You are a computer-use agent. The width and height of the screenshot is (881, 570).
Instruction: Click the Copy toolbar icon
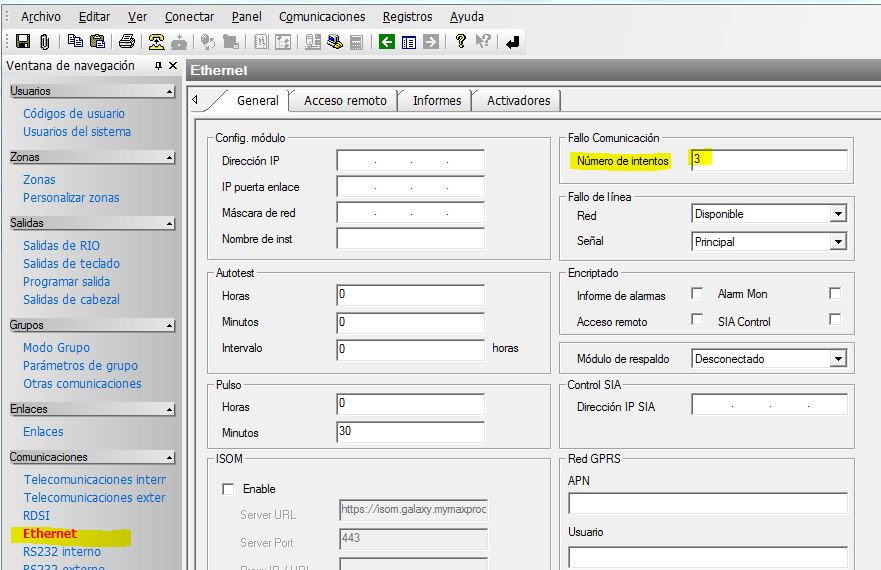[x=75, y=41]
